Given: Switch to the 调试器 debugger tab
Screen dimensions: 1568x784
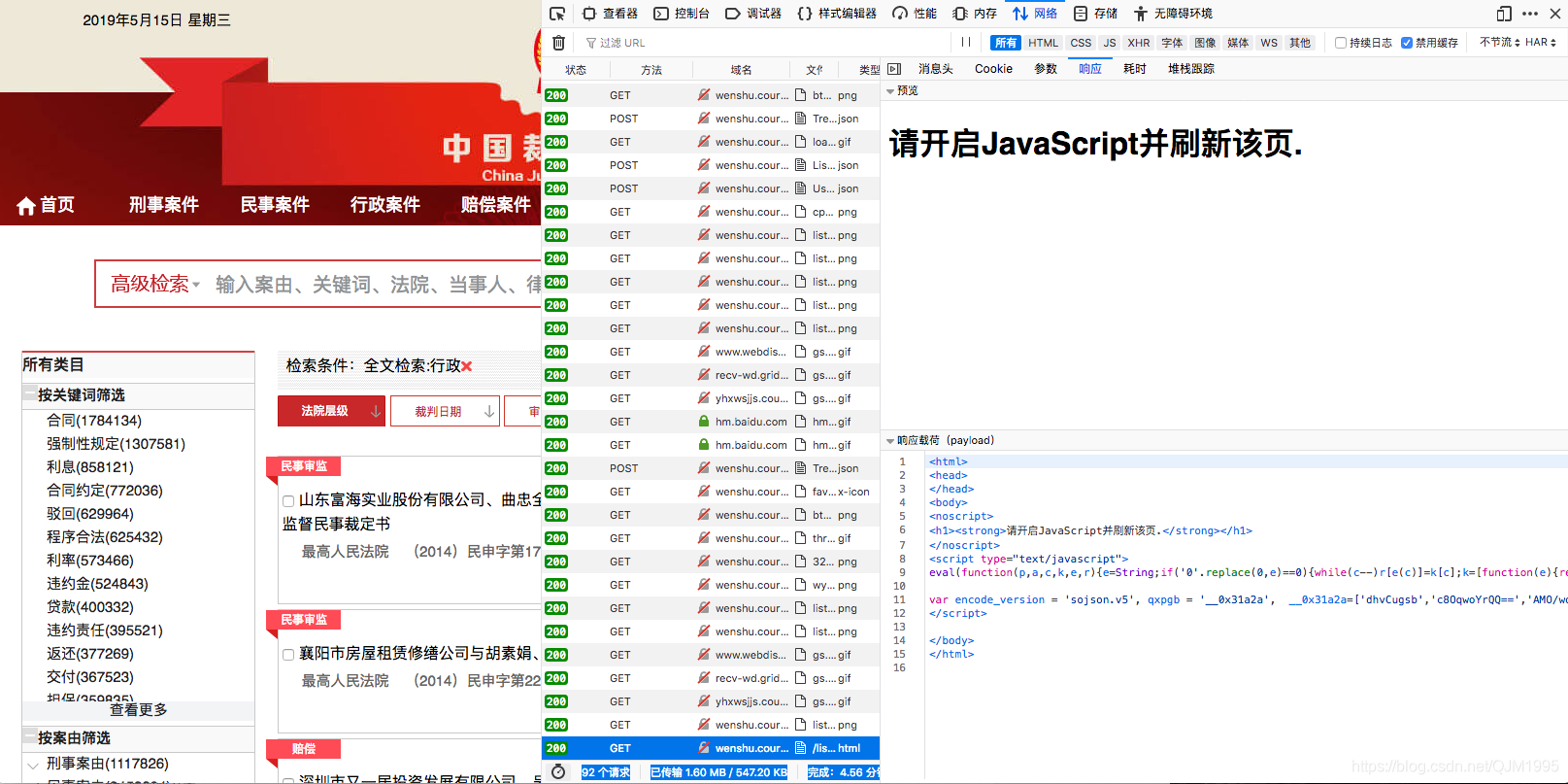Looking at the screenshot, I should [753, 14].
